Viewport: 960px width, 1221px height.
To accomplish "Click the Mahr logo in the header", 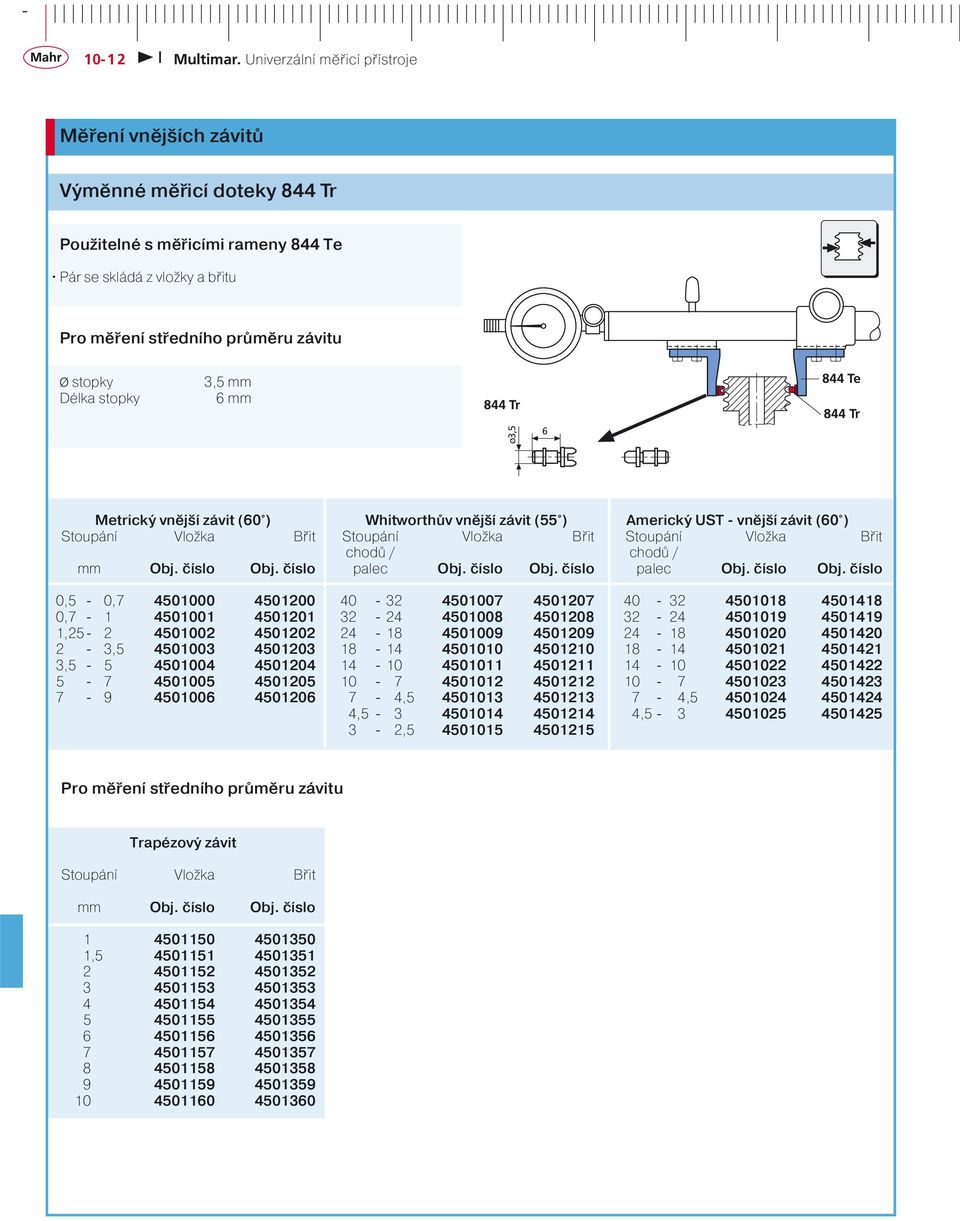I will (x=46, y=57).
